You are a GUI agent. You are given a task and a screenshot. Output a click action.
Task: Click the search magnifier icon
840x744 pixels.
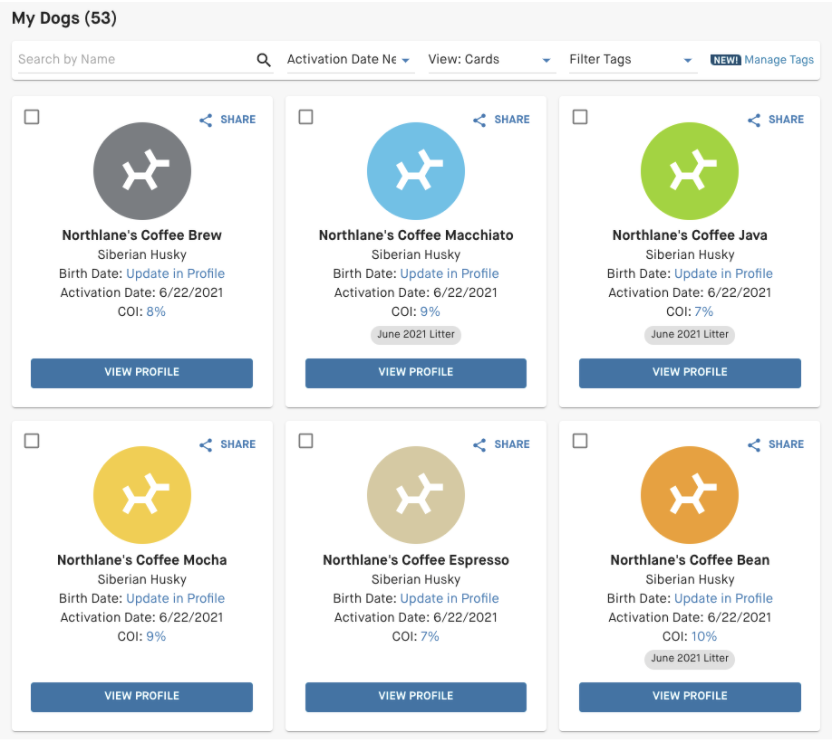[264, 60]
